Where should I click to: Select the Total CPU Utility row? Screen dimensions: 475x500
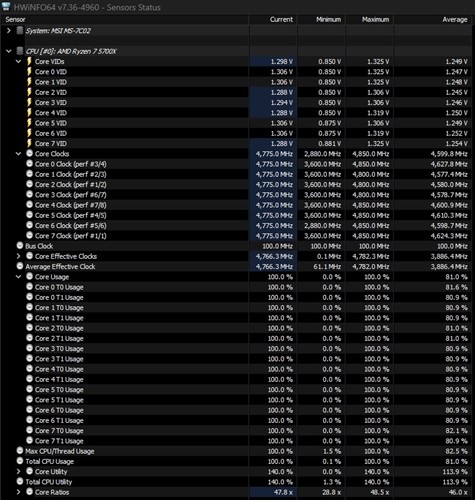237,482
